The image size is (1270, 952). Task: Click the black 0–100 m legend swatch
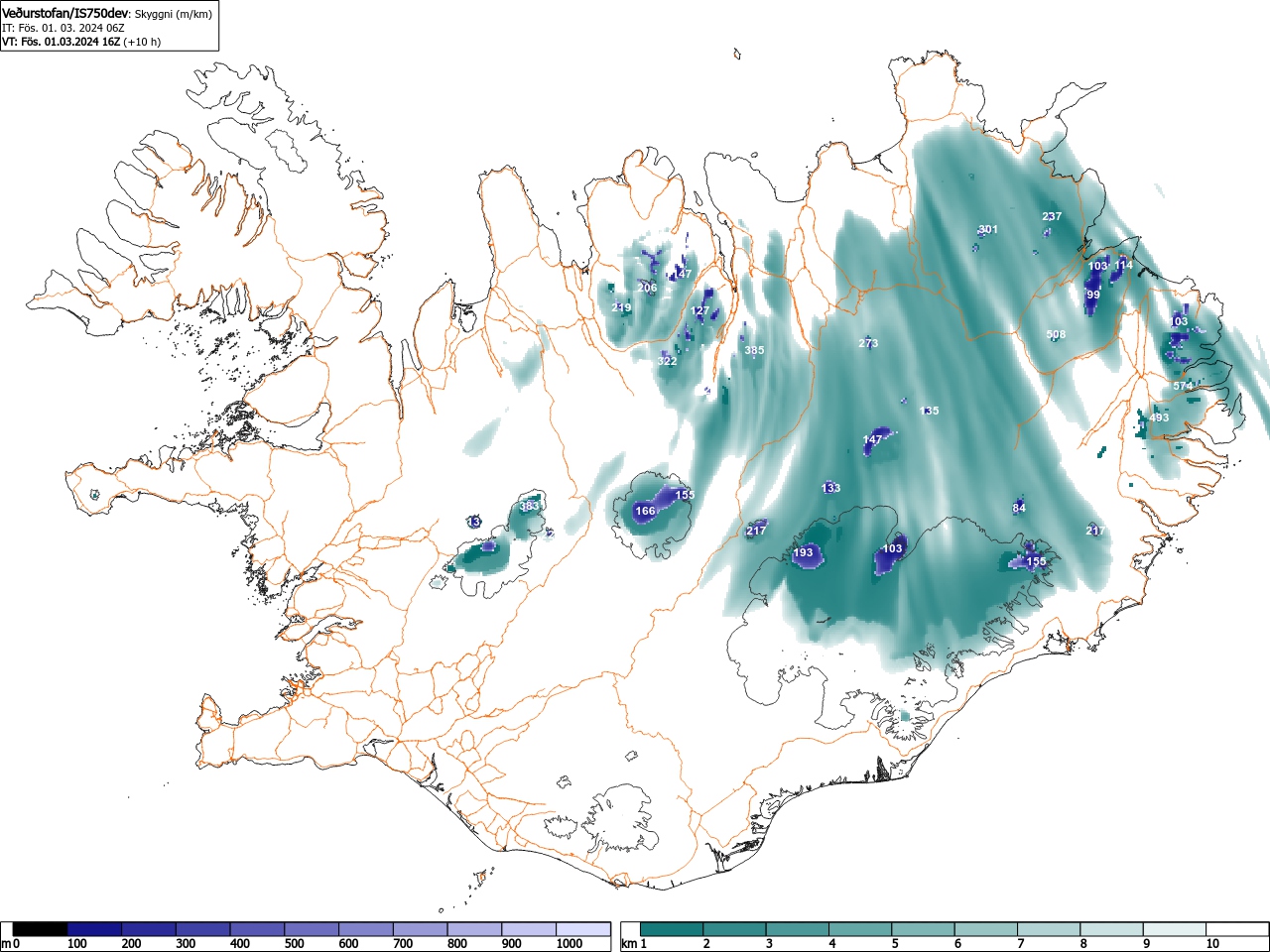point(41,929)
